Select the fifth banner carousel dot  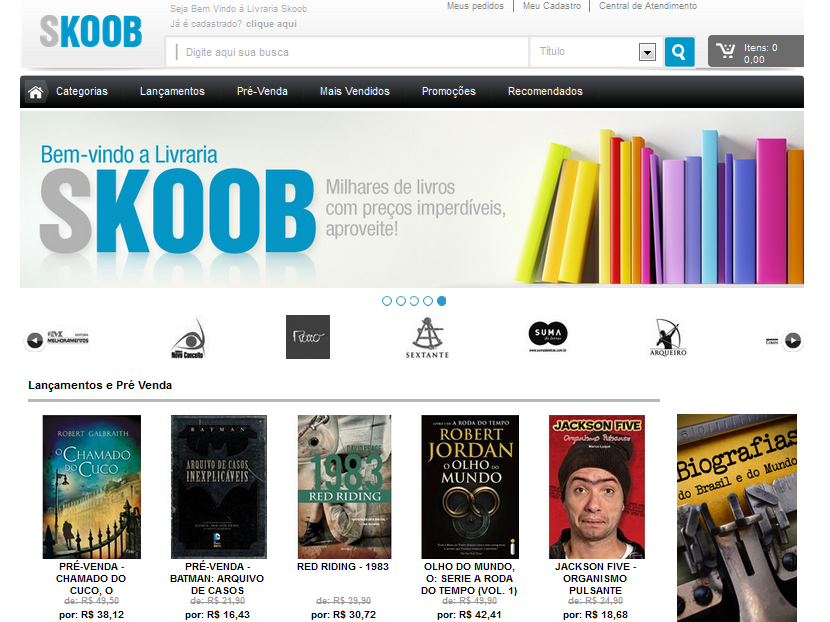(x=441, y=300)
